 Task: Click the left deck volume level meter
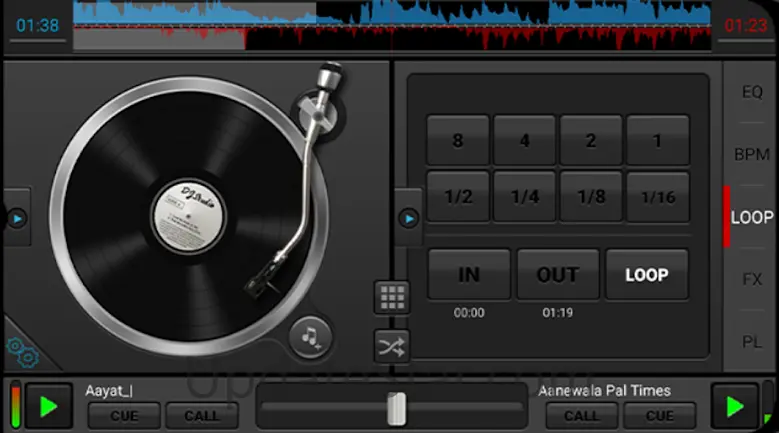(x=15, y=405)
